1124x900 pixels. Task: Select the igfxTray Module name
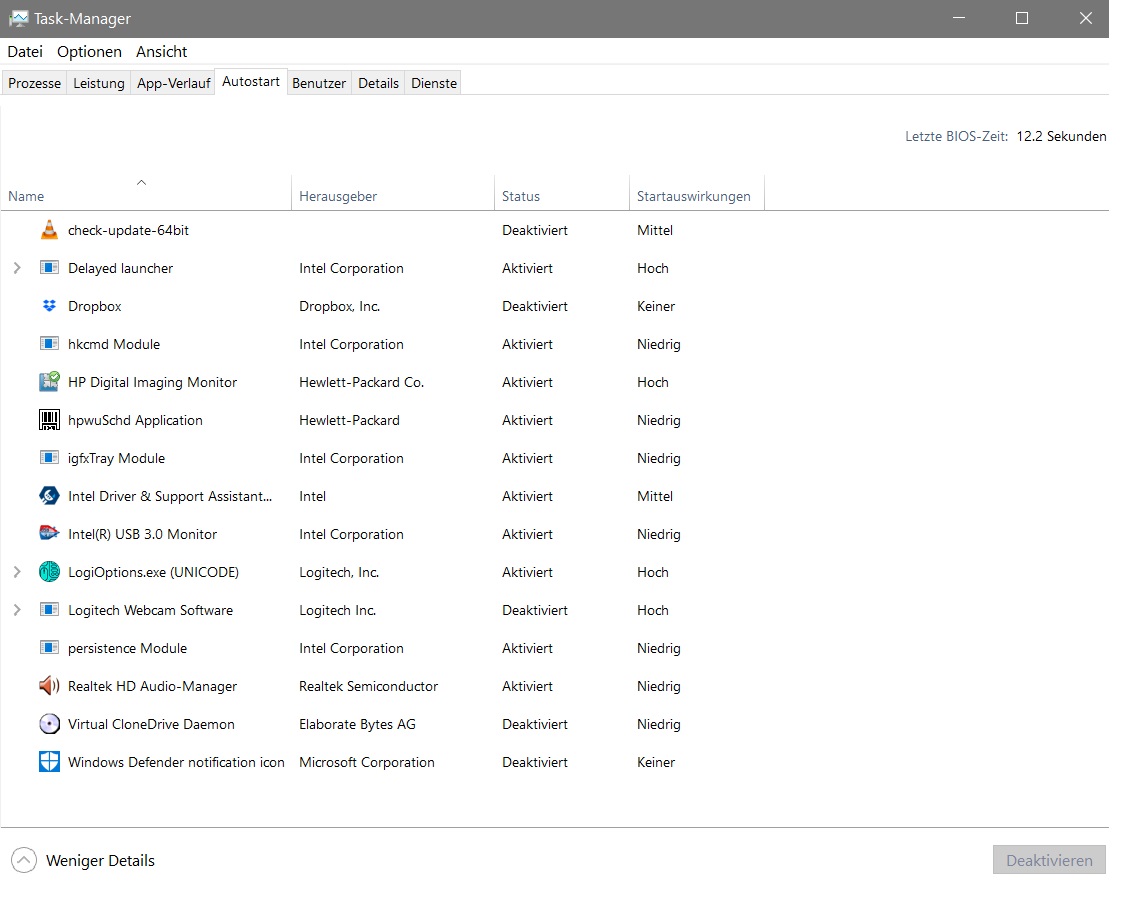(116, 458)
